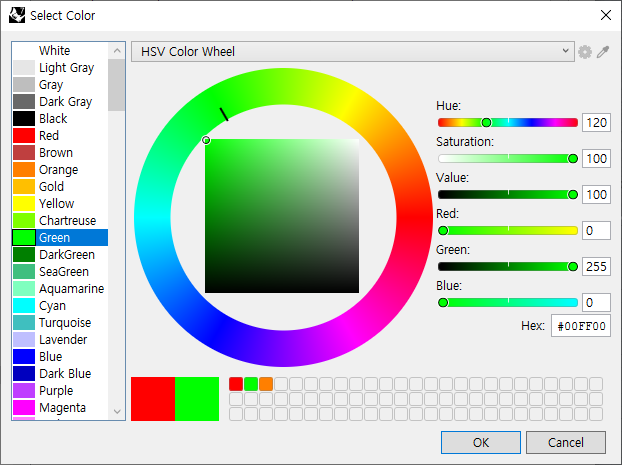Screen dimensions: 622x465
Task: Click the color list scroll down arrow
Action: (x=117, y=411)
